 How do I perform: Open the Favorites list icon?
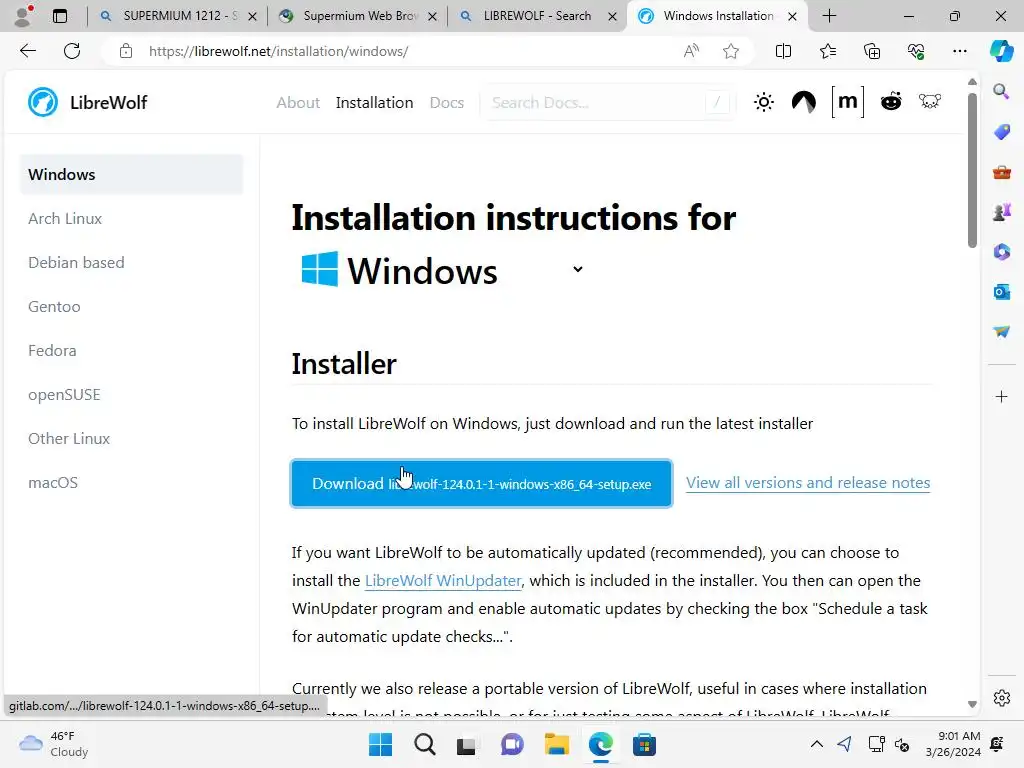827,51
